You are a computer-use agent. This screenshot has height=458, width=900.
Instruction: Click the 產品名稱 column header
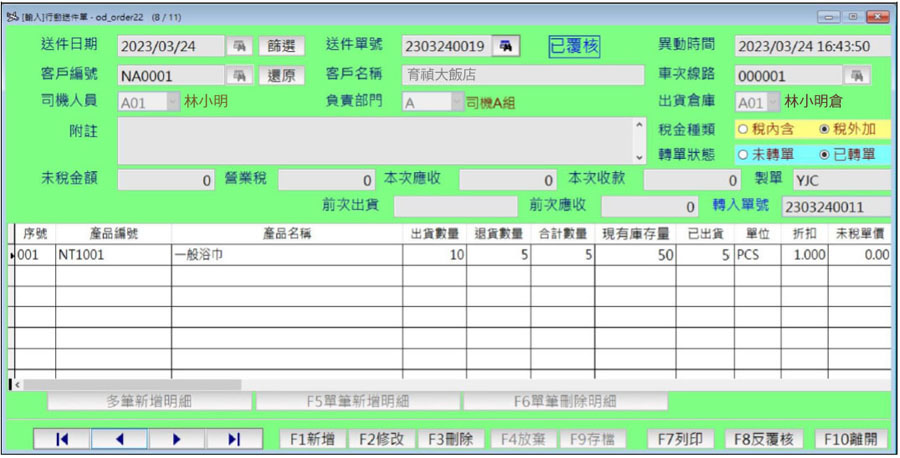287,234
